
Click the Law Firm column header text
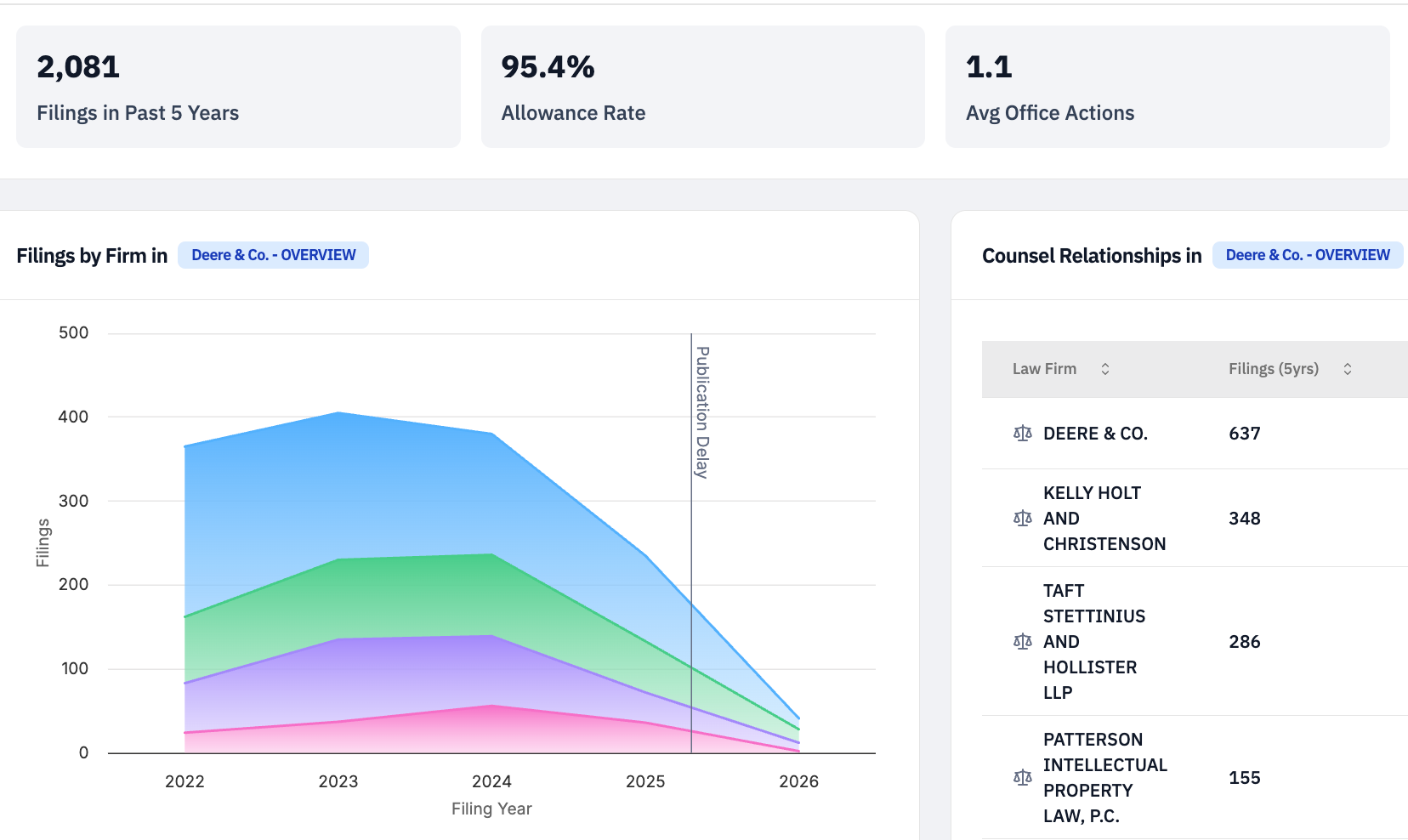[x=1044, y=369]
